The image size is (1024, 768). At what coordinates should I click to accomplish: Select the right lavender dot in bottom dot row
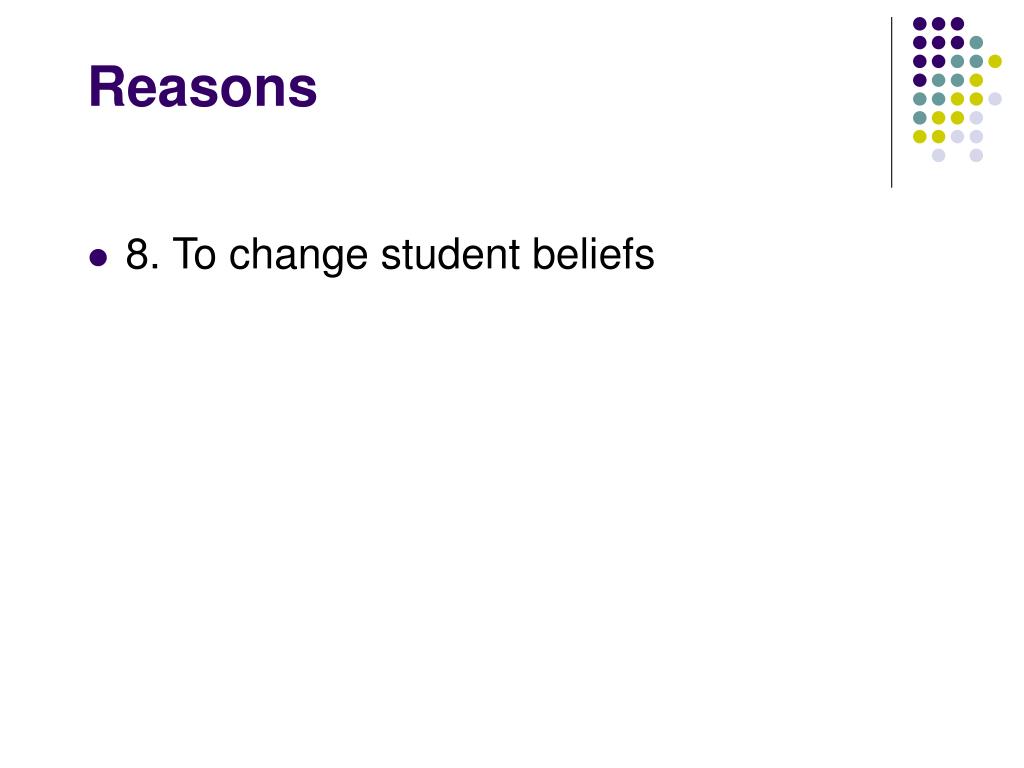976,155
